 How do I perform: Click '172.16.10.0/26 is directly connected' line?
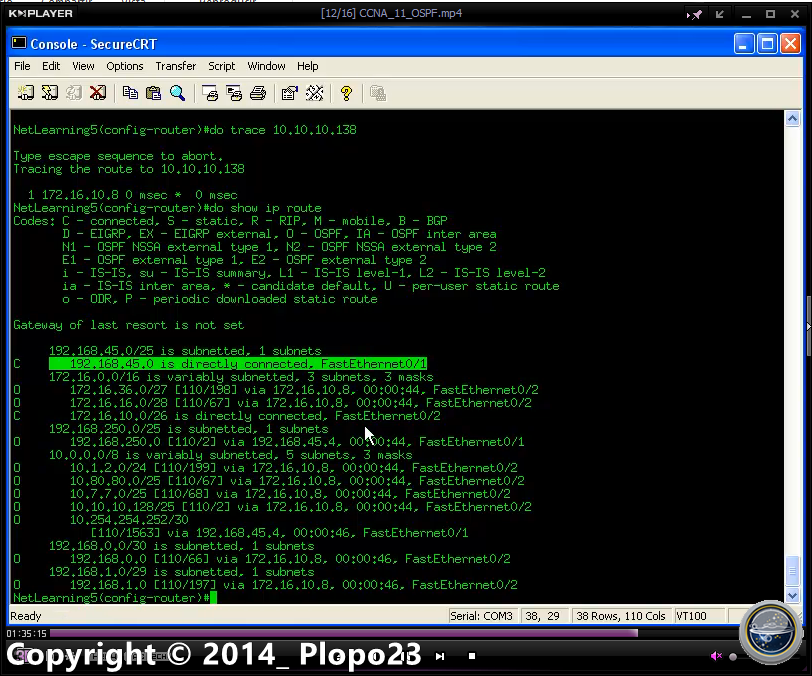(x=227, y=416)
